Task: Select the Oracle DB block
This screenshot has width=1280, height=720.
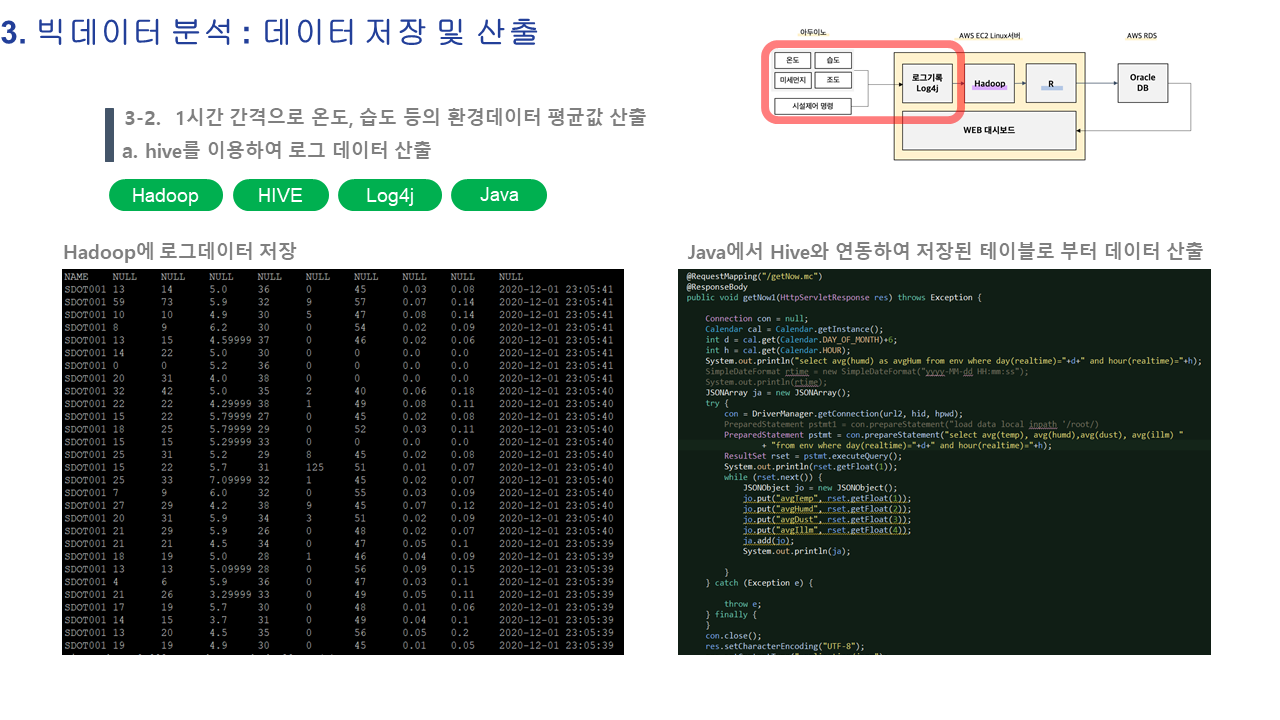Action: 1142,83
